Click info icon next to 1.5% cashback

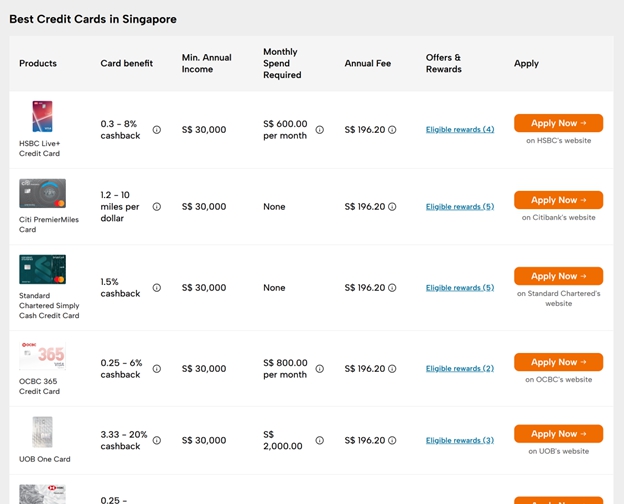(x=157, y=287)
